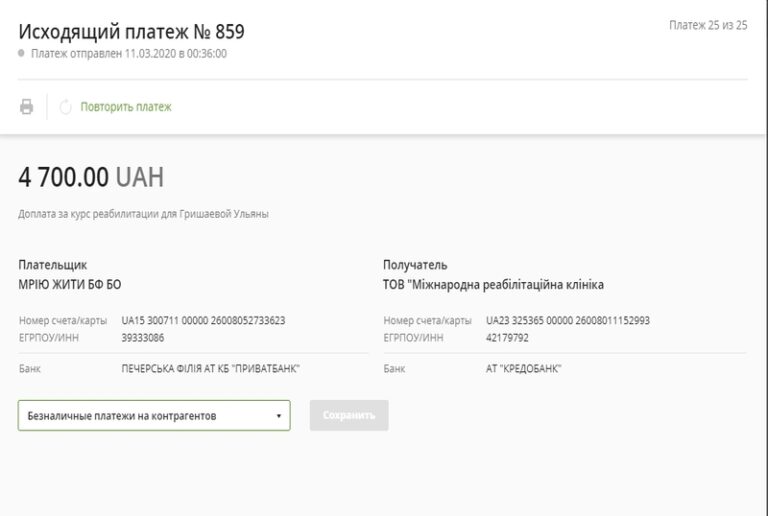Select the recipient account number UA23 325365
The width and height of the screenshot is (768, 516).
(x=568, y=321)
